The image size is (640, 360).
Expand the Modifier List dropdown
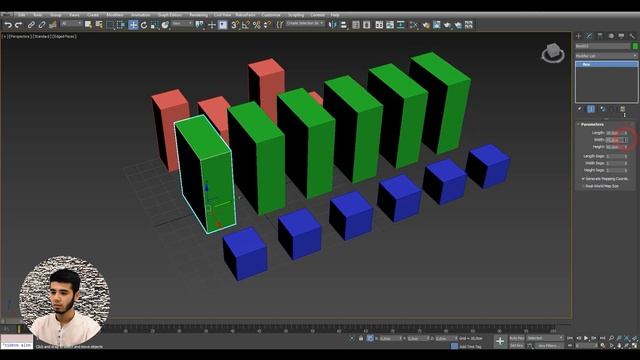606,56
